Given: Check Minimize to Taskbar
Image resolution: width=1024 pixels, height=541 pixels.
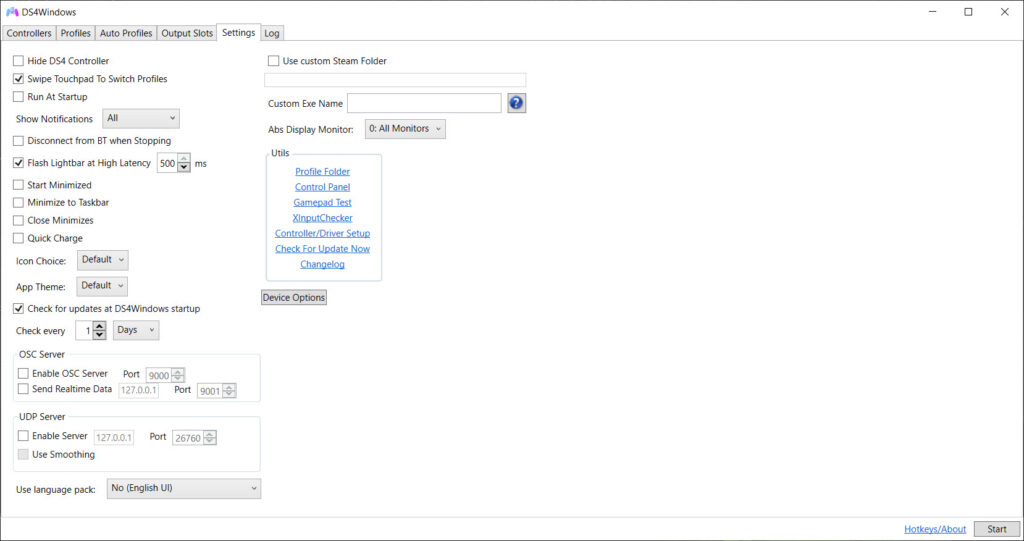Looking at the screenshot, I should point(18,203).
